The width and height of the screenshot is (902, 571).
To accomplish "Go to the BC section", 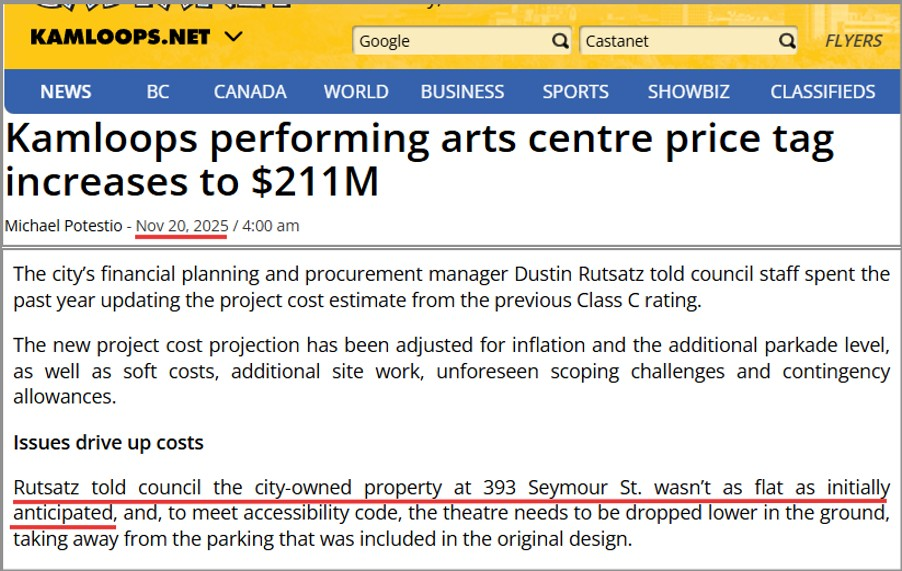I will (x=158, y=92).
